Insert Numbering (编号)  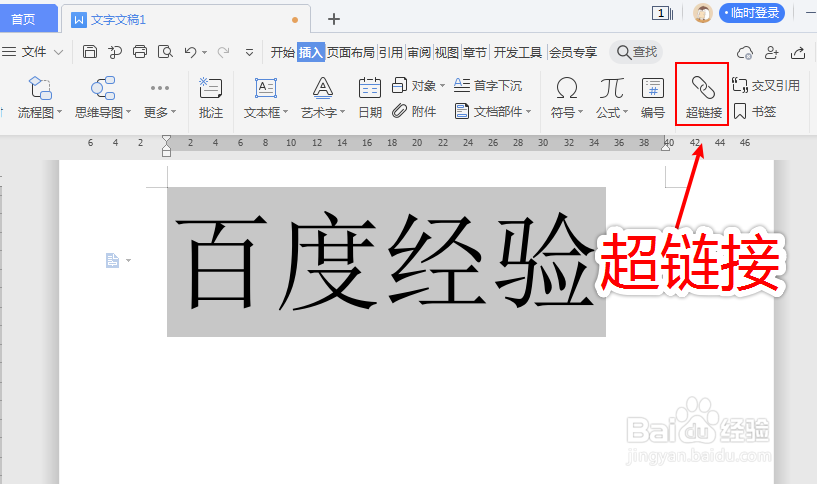[x=652, y=97]
